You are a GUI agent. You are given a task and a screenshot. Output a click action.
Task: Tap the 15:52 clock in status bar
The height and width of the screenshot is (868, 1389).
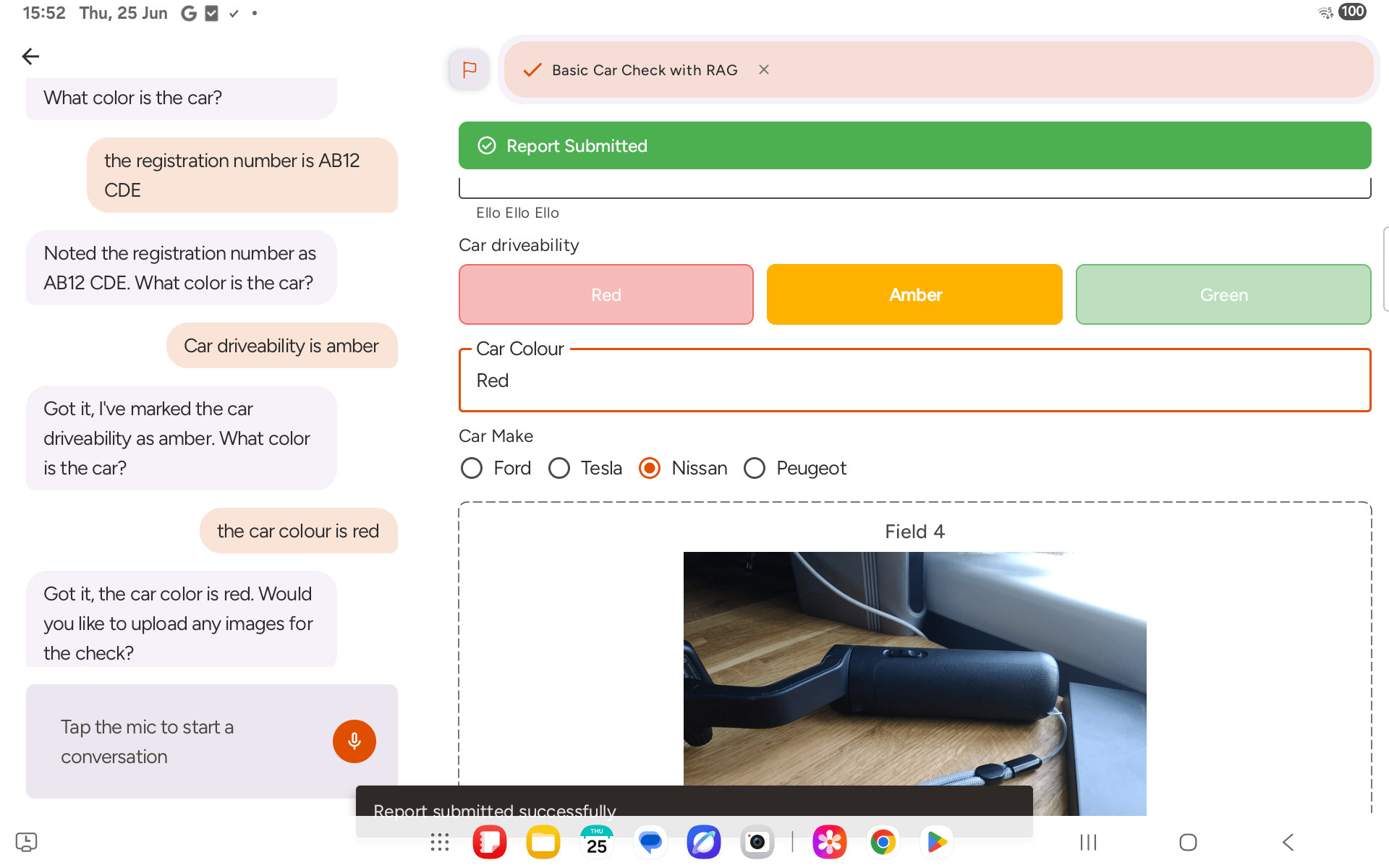(x=43, y=13)
